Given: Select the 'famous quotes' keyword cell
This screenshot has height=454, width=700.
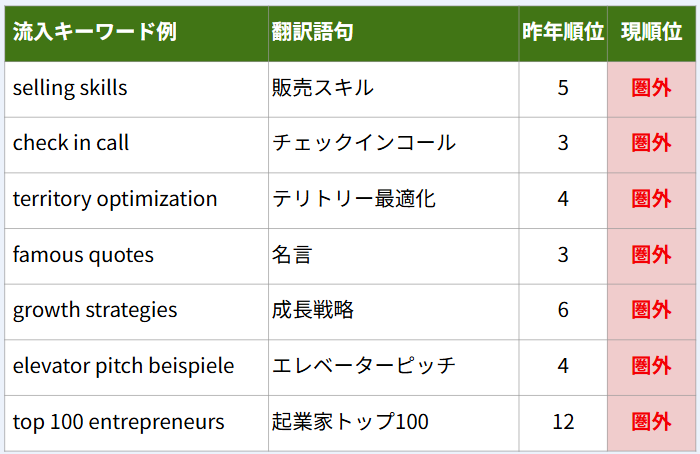Looking at the screenshot, I should pyautogui.click(x=83, y=255).
